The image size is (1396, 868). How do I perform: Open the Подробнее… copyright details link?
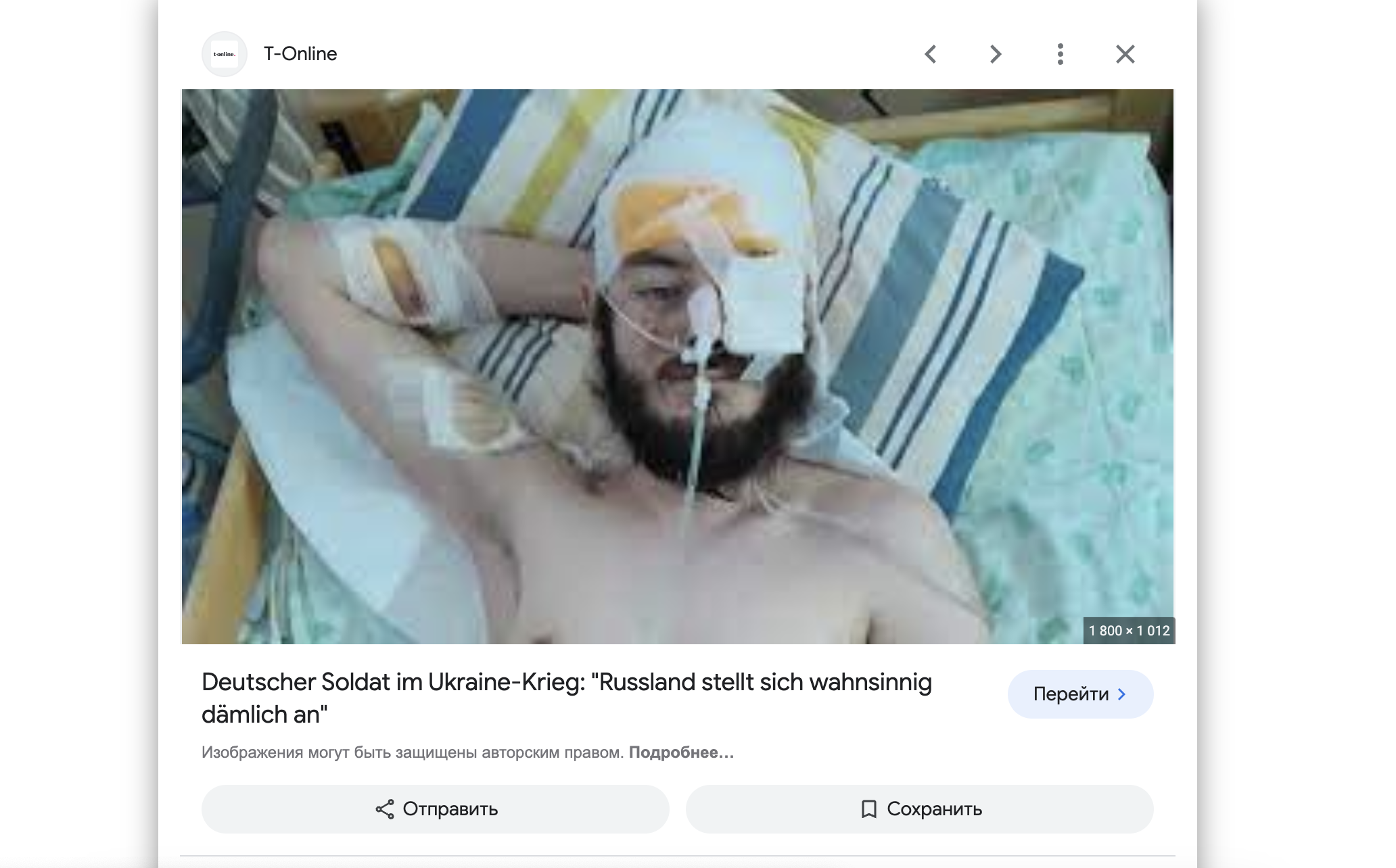point(681,752)
